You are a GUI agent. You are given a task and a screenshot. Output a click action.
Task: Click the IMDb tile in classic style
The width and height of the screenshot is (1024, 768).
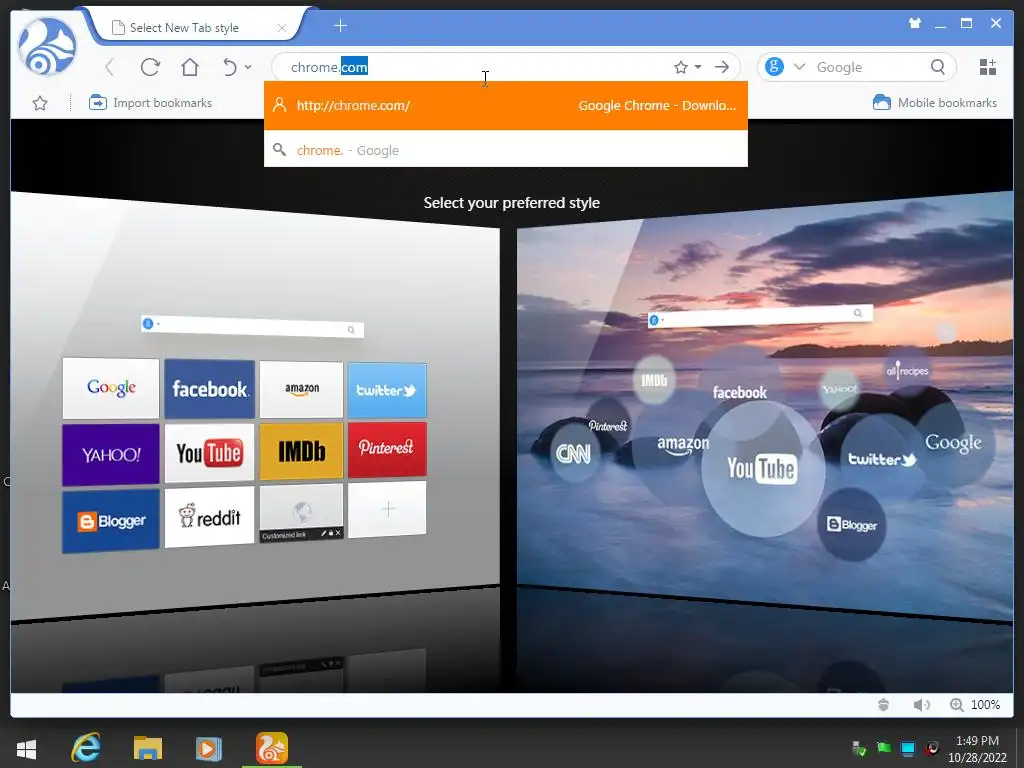point(301,451)
